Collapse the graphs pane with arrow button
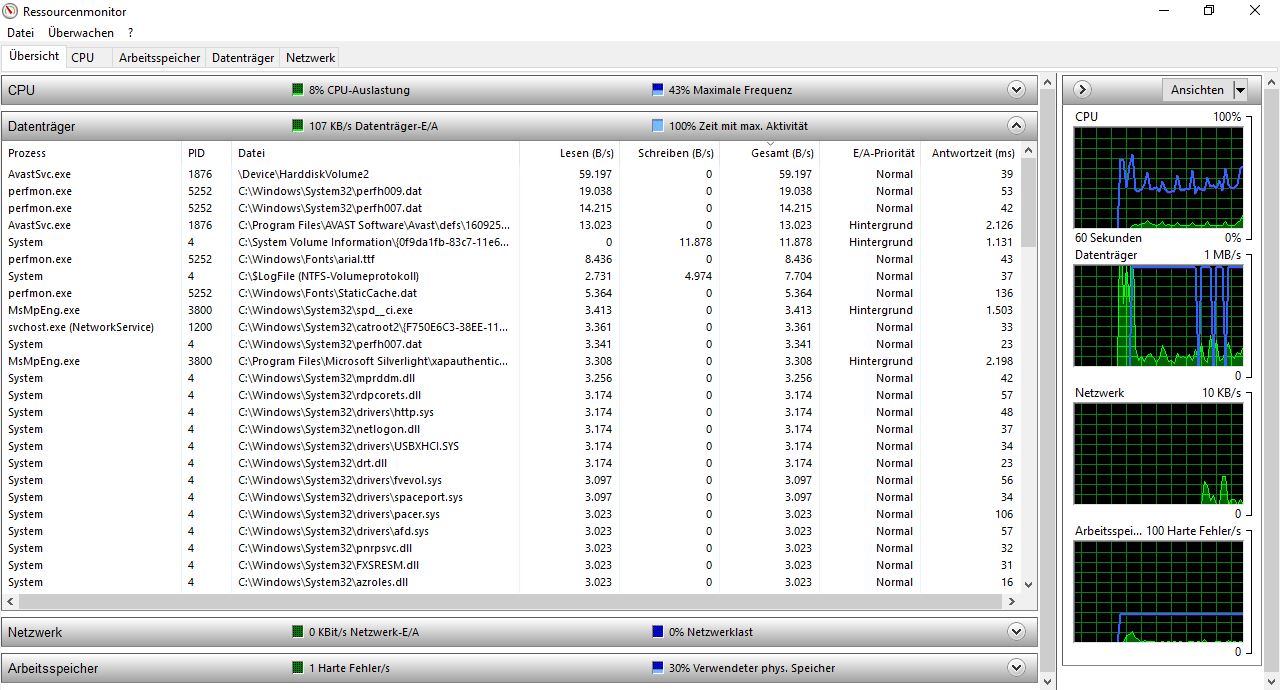Viewport: 1280px width, 690px height. (1082, 90)
